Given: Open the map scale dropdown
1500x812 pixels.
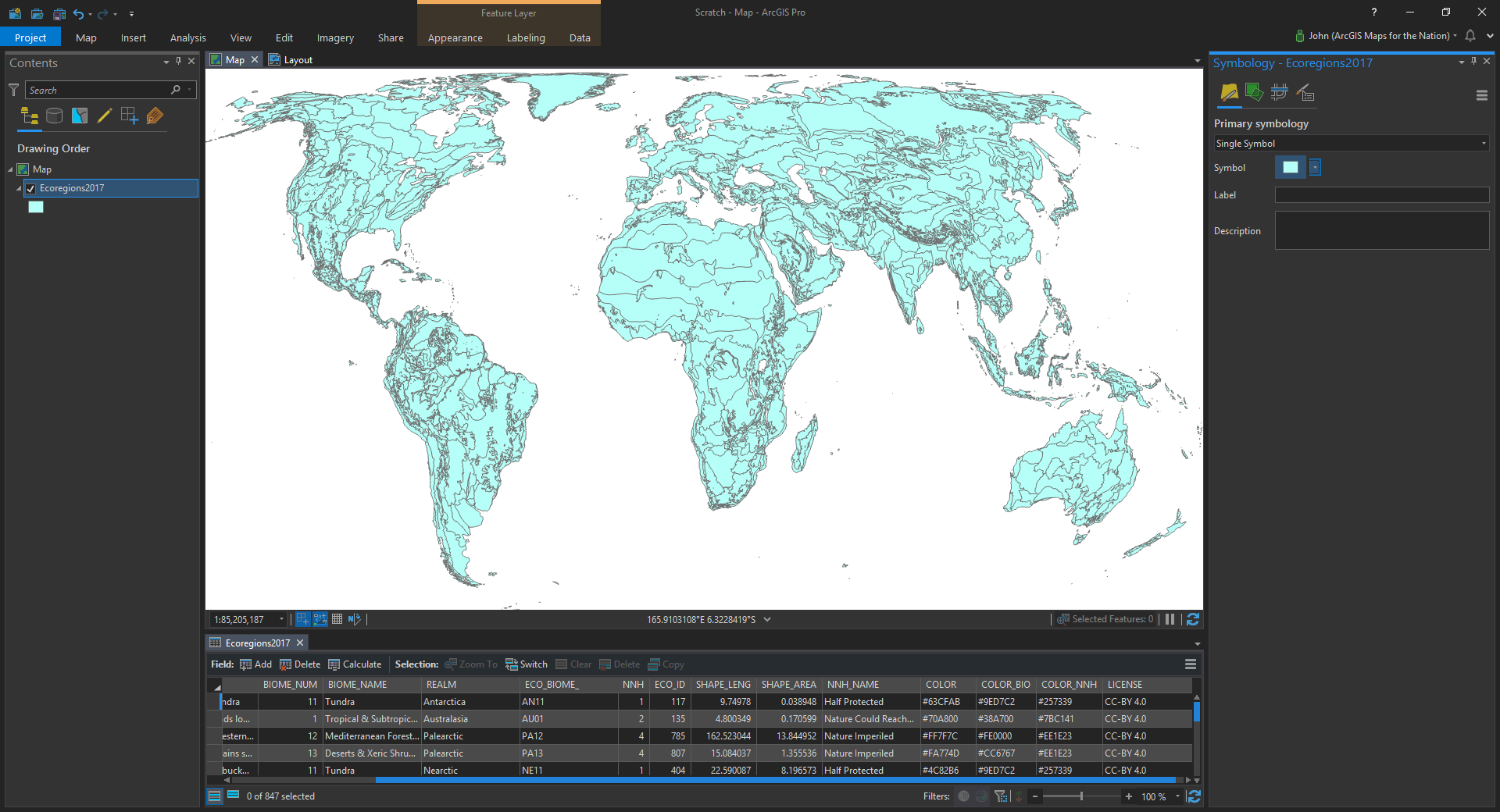Looking at the screenshot, I should (x=281, y=620).
